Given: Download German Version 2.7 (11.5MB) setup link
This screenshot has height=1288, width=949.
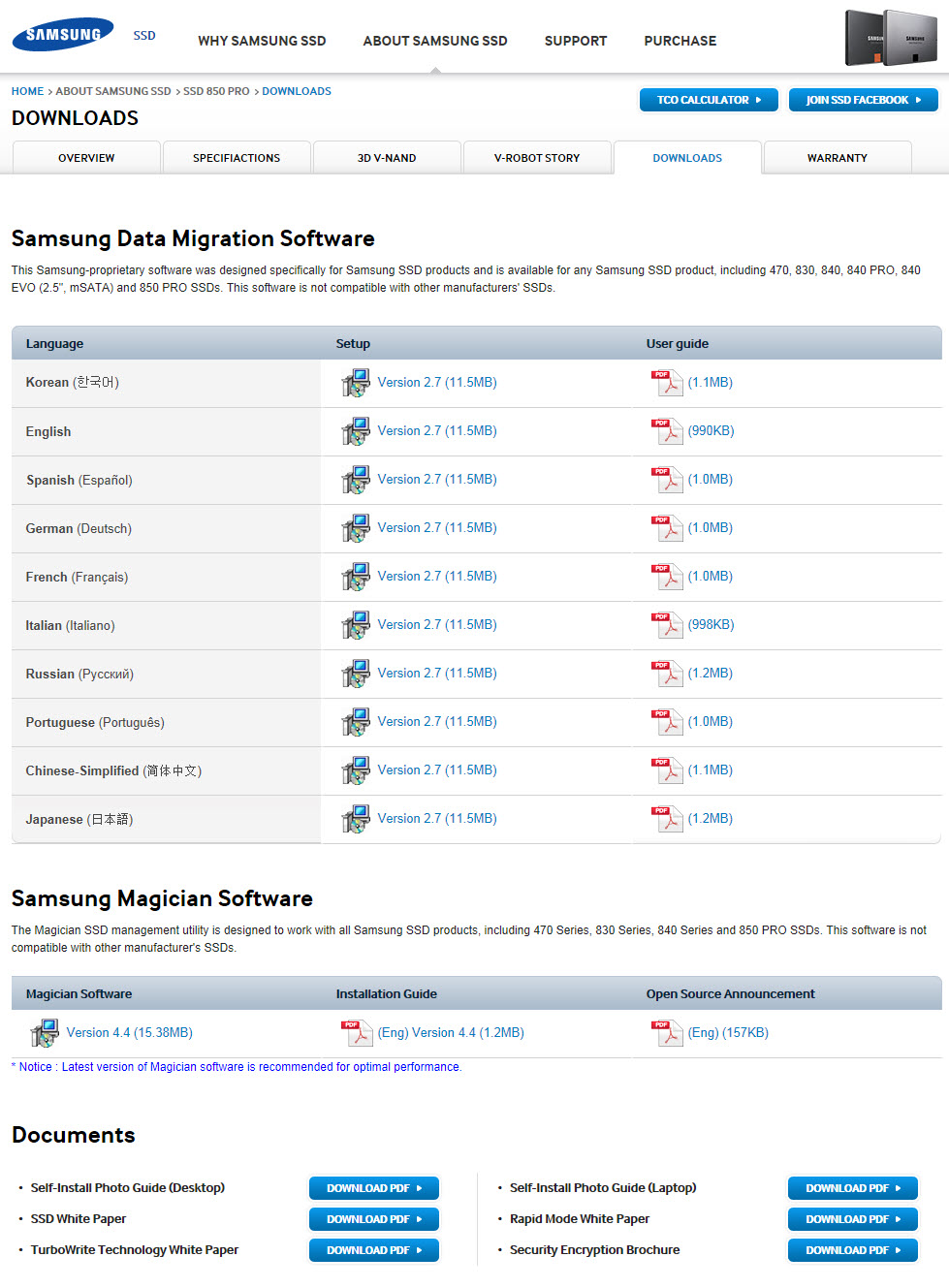Looking at the screenshot, I should coord(437,528).
